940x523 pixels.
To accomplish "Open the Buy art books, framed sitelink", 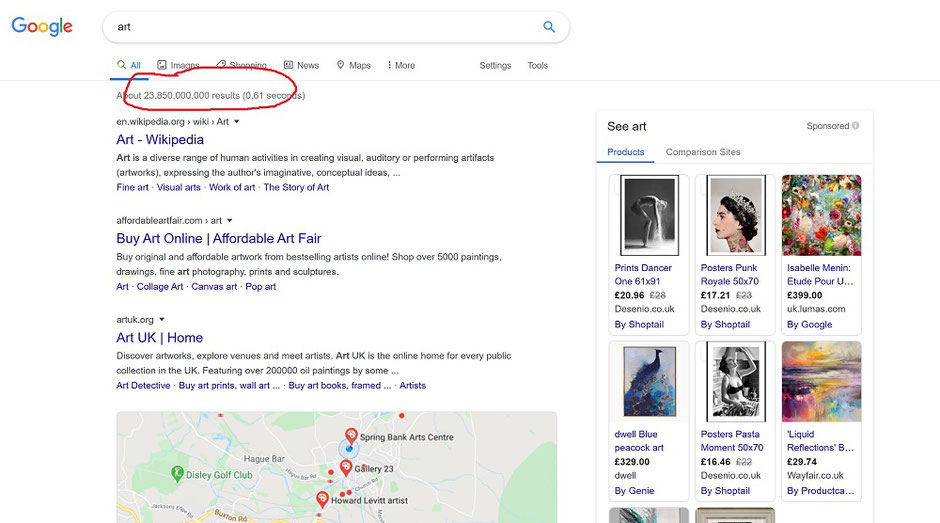I will 339,386.
